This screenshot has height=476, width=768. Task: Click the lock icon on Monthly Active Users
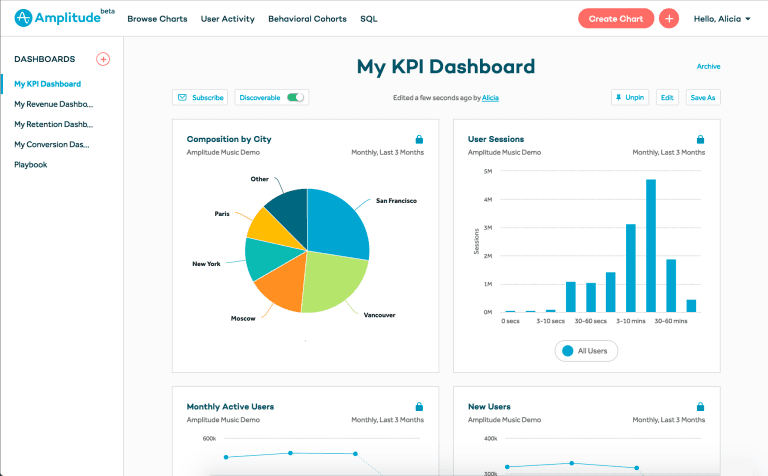[x=419, y=407]
